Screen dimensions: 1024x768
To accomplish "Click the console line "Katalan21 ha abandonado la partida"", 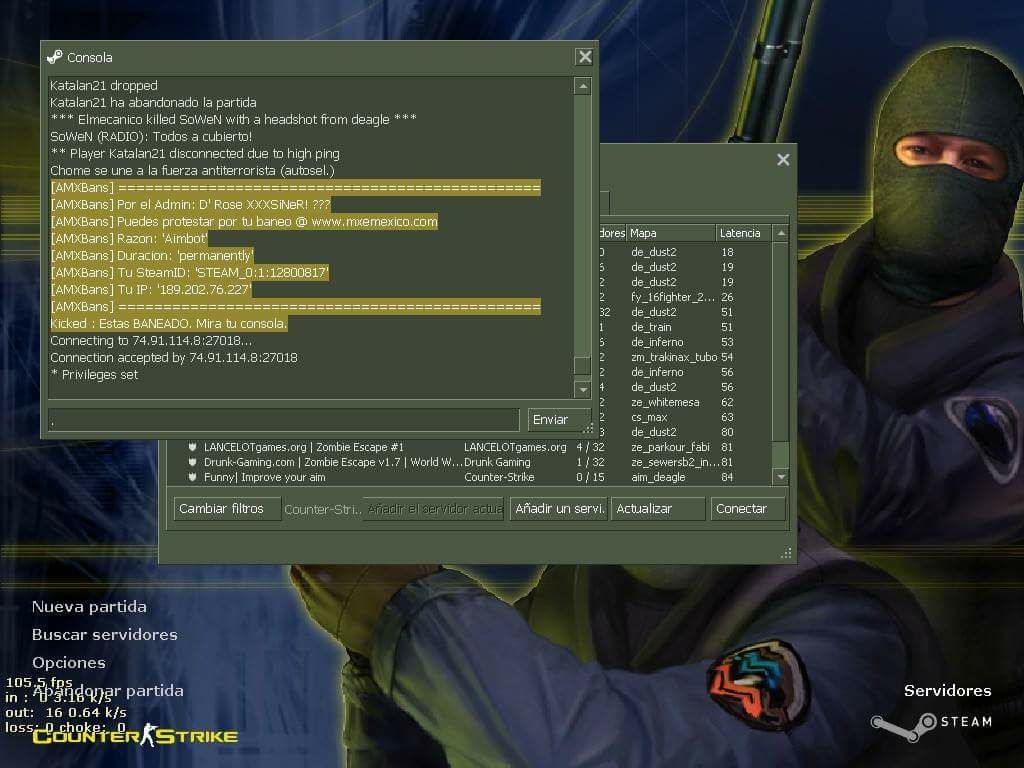I will pos(153,103).
